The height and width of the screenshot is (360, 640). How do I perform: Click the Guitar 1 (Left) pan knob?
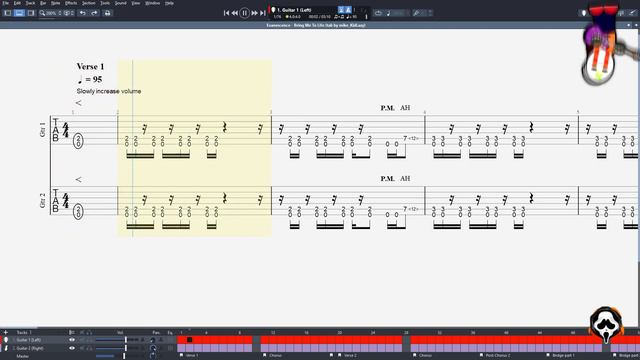pos(153,340)
